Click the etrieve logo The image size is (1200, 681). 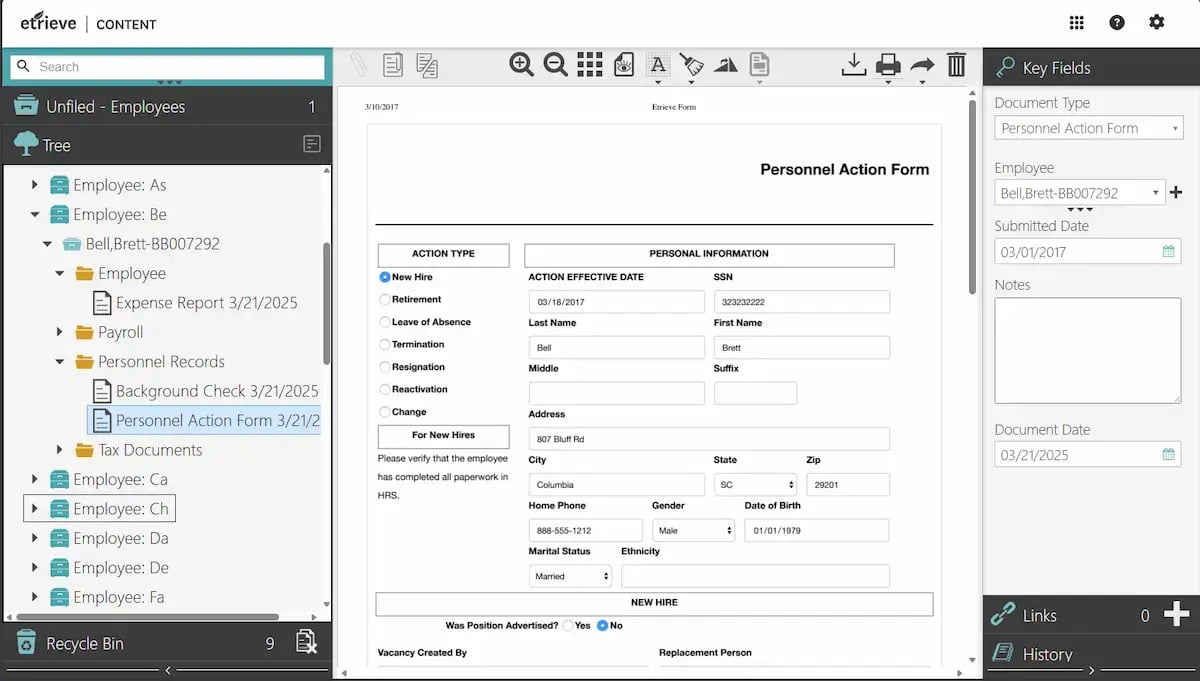coord(48,21)
